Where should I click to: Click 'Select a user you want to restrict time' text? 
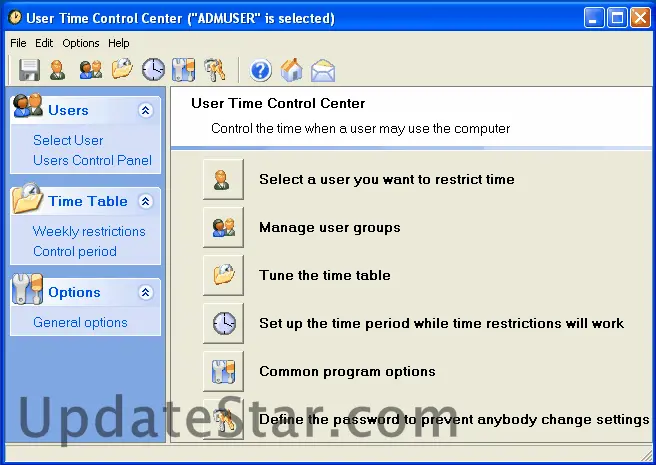(x=387, y=179)
